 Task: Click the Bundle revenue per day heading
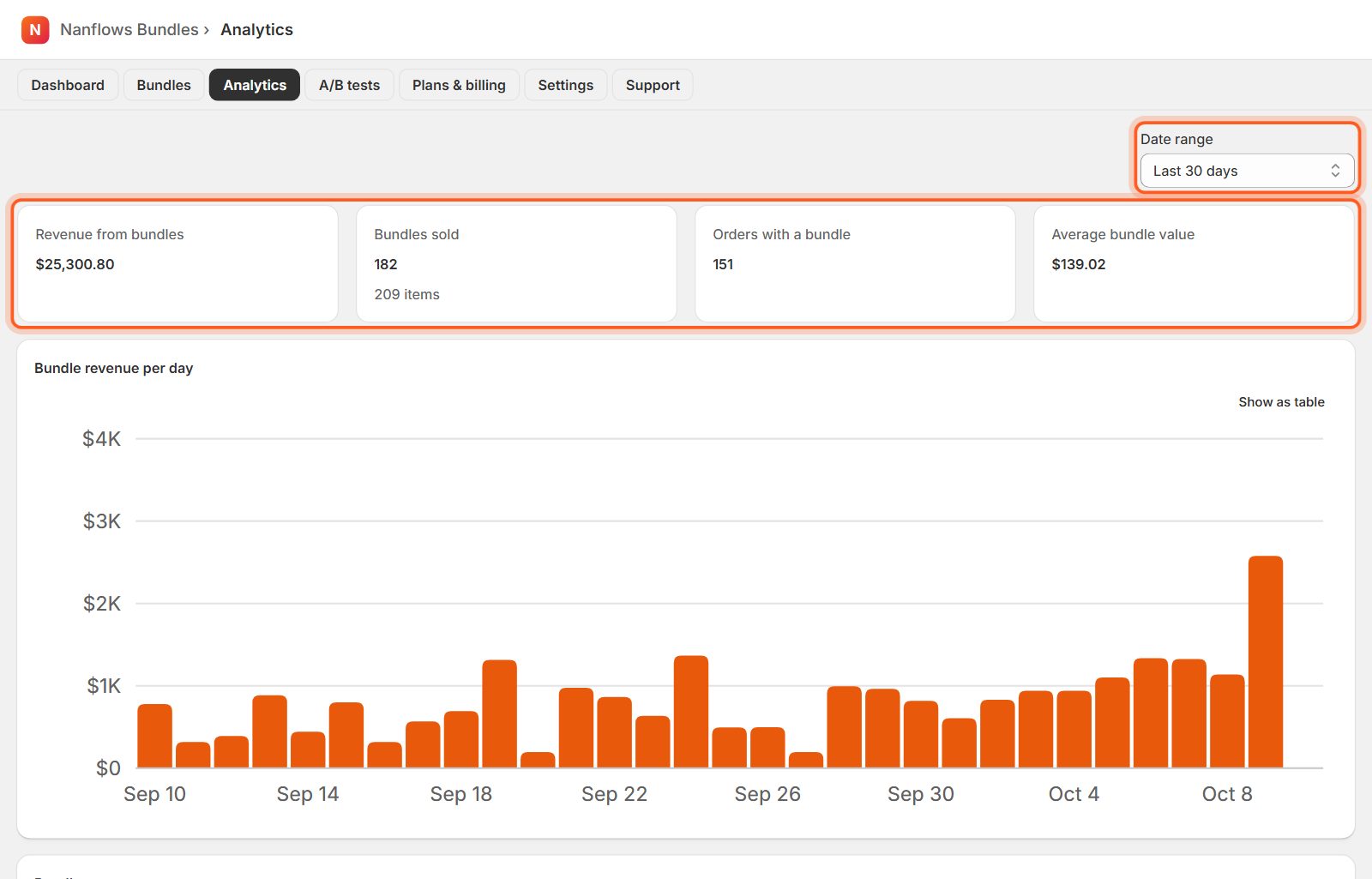(113, 368)
